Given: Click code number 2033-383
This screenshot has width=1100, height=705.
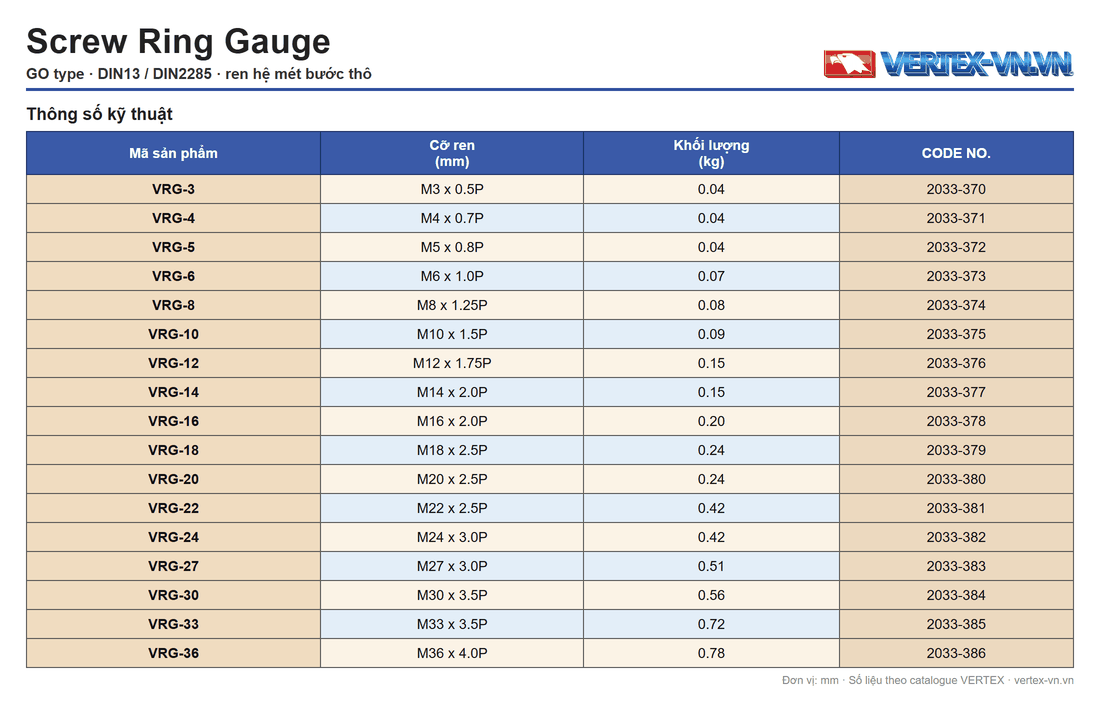Looking at the screenshot, I should [956, 566].
